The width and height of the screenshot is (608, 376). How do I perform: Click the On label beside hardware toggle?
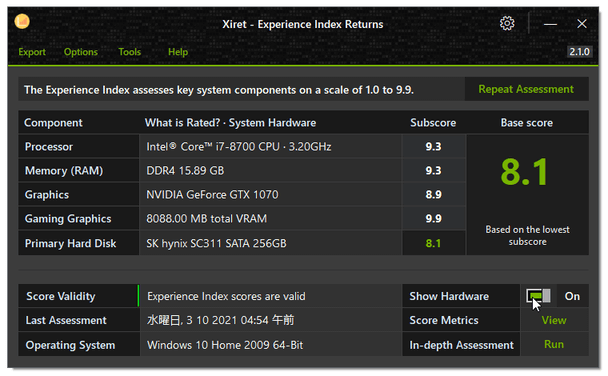click(572, 296)
